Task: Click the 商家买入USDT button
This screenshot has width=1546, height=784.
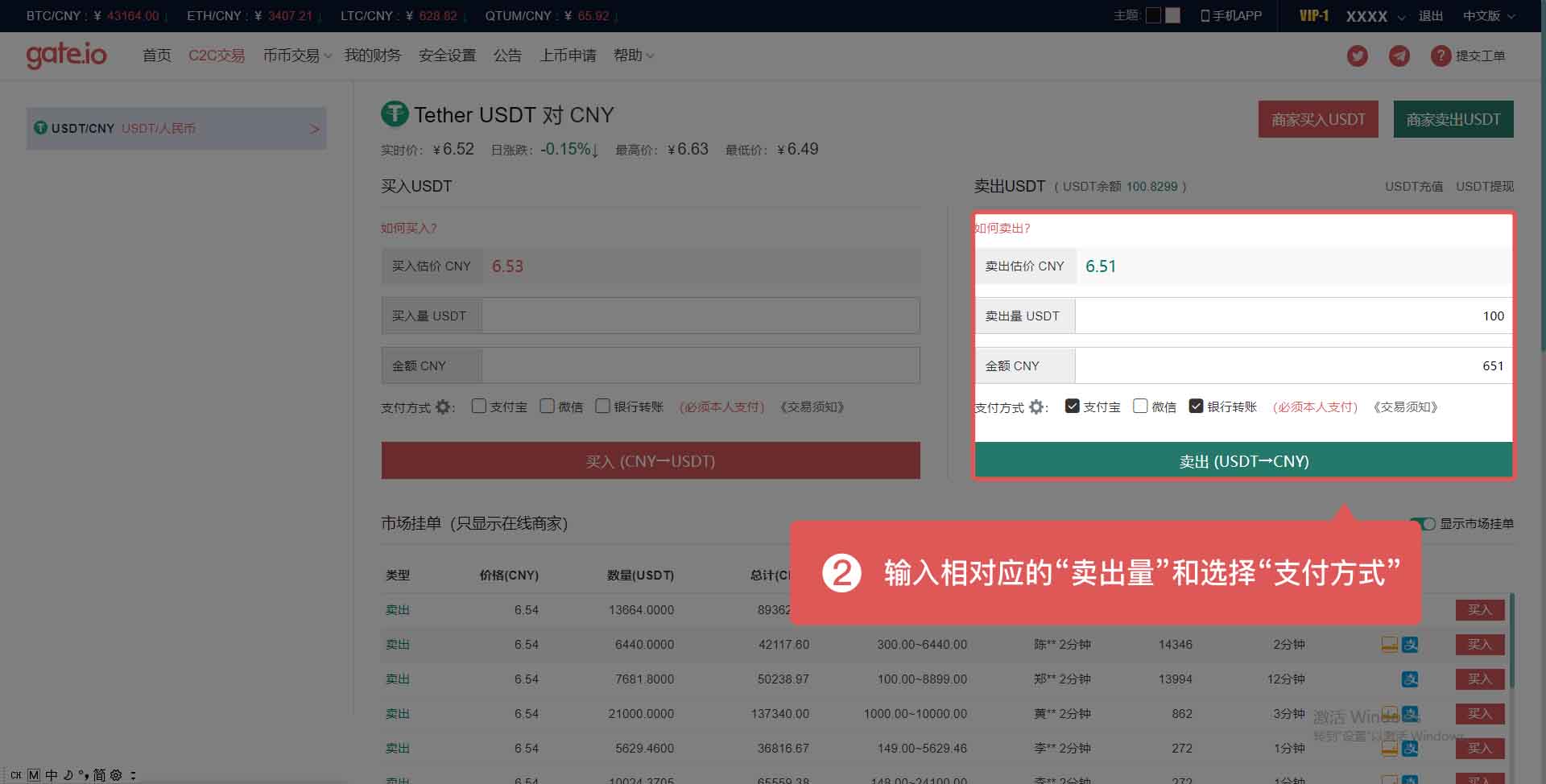Action: click(1318, 119)
